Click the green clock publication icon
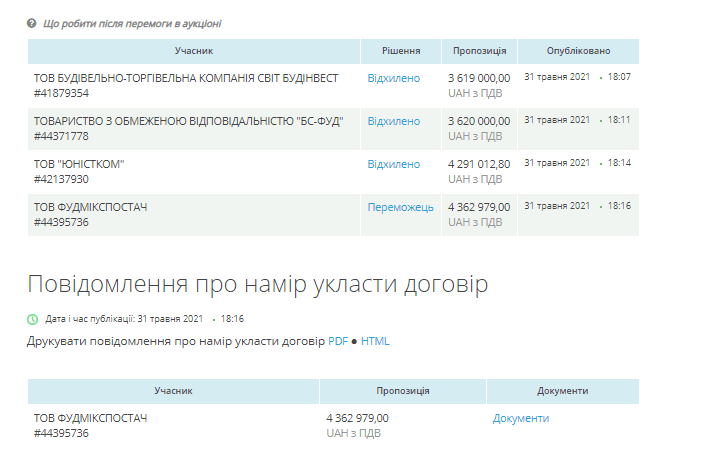 [x=32, y=319]
